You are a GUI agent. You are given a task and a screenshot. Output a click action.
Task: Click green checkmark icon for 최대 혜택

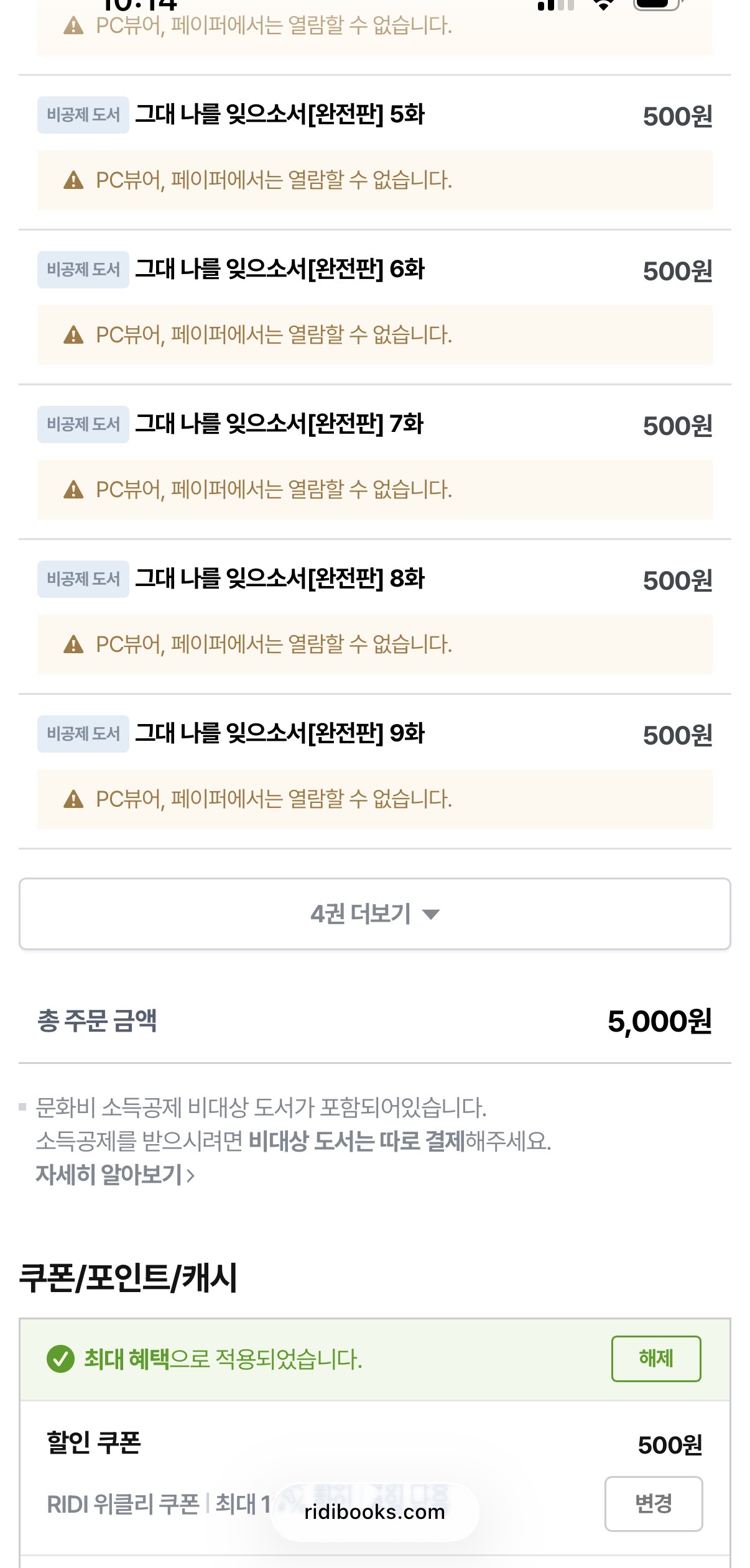60,1359
